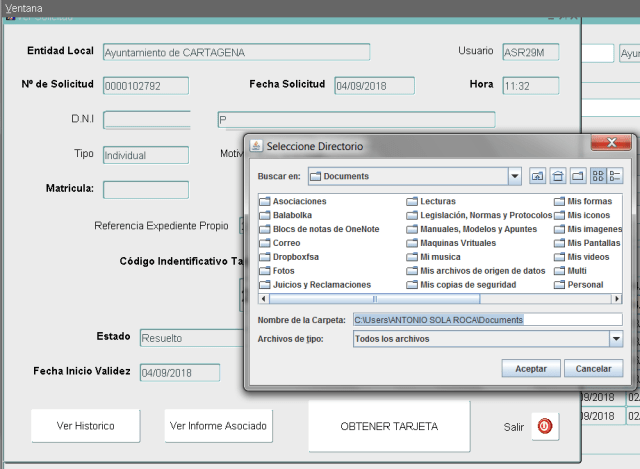
Task: Jump to the Home folder icon
Action: (x=558, y=176)
